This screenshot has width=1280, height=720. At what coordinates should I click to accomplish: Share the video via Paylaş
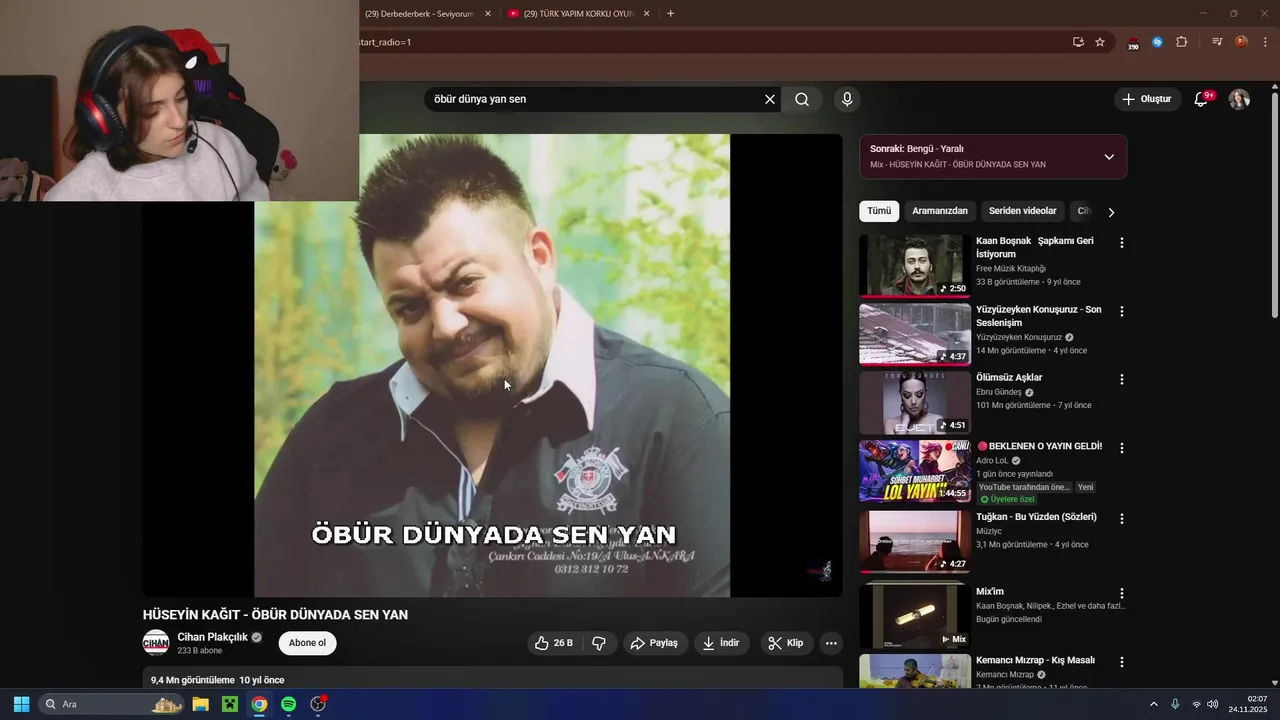coord(654,643)
